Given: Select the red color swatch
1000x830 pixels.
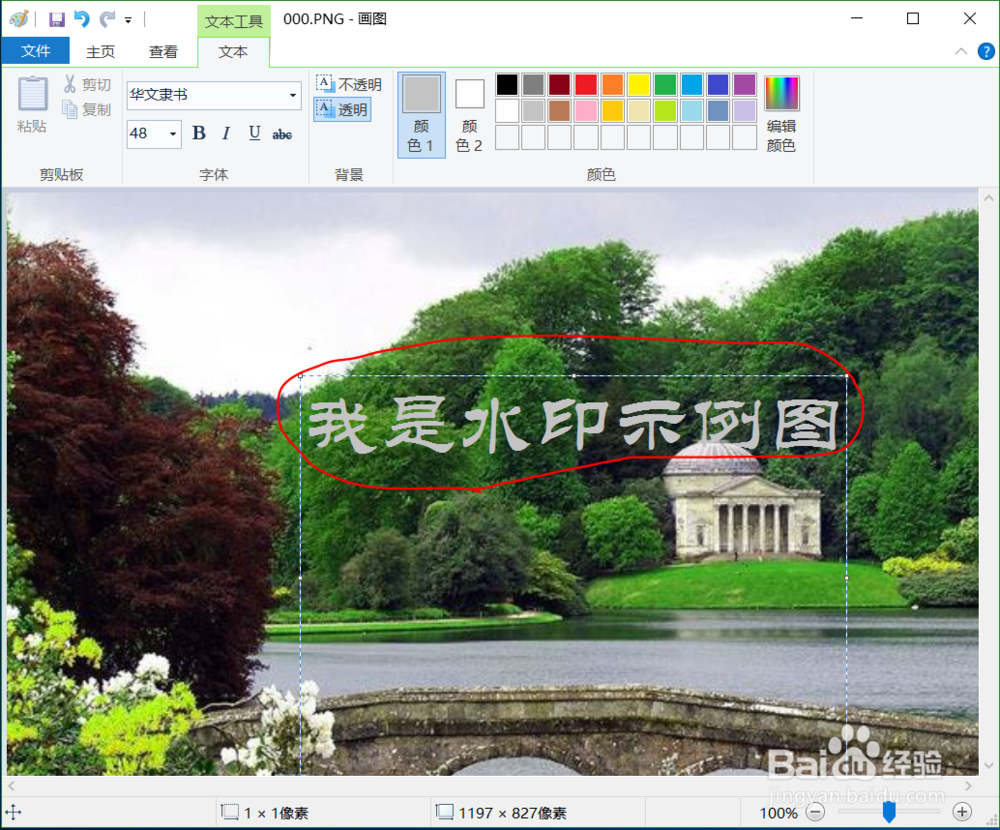Looking at the screenshot, I should pos(584,84).
